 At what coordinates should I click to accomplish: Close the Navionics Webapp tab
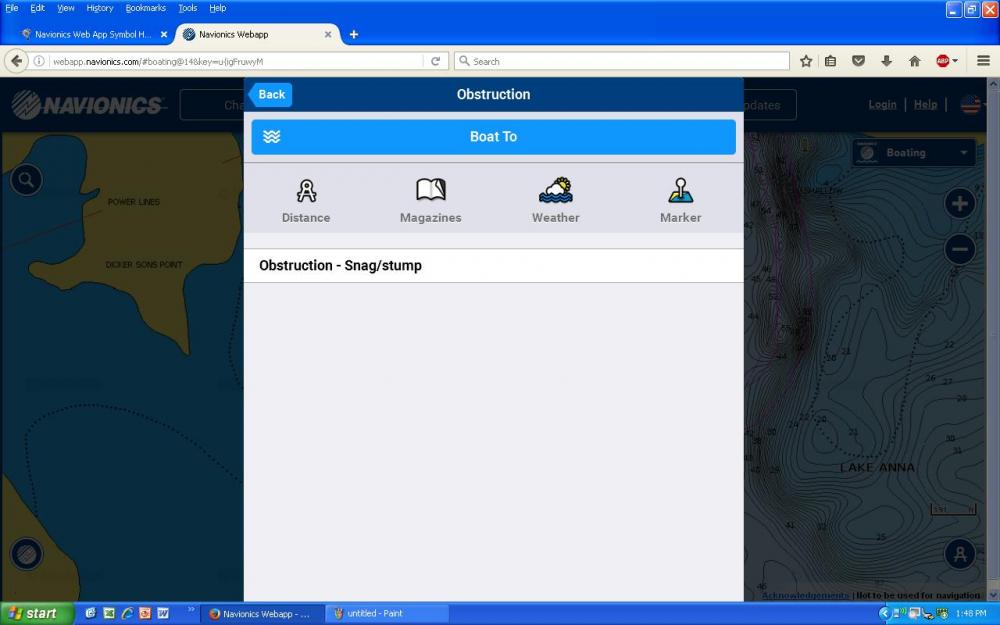(x=328, y=34)
